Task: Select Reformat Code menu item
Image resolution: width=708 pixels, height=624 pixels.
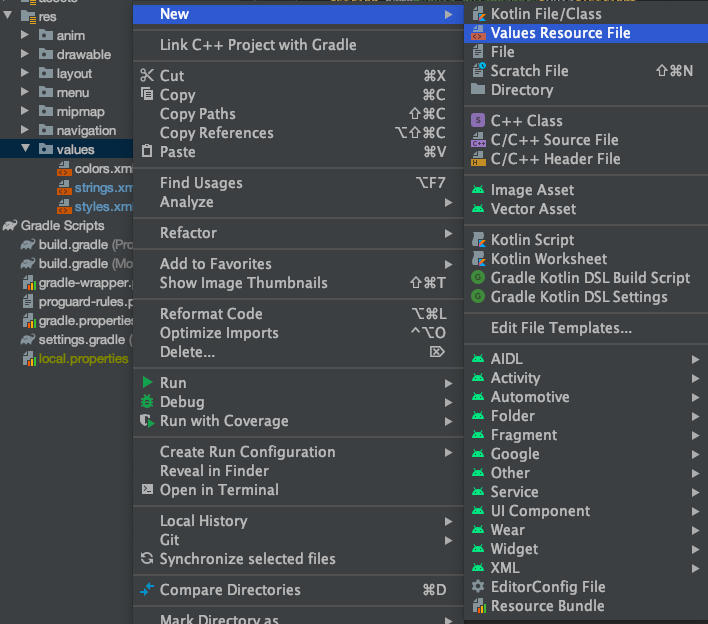Action: 298,314
